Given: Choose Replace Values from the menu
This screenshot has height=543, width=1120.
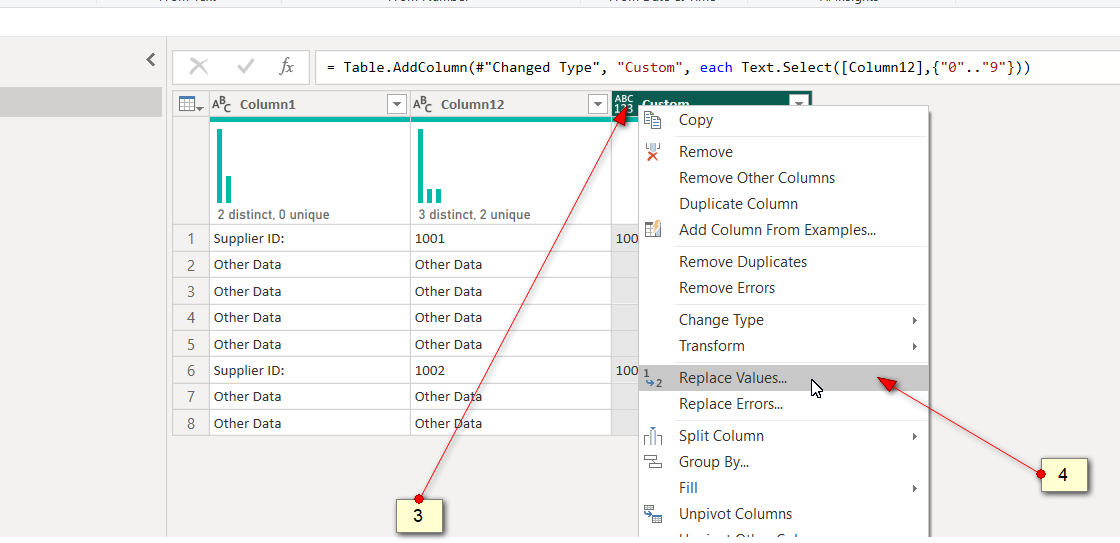Looking at the screenshot, I should click(784, 378).
